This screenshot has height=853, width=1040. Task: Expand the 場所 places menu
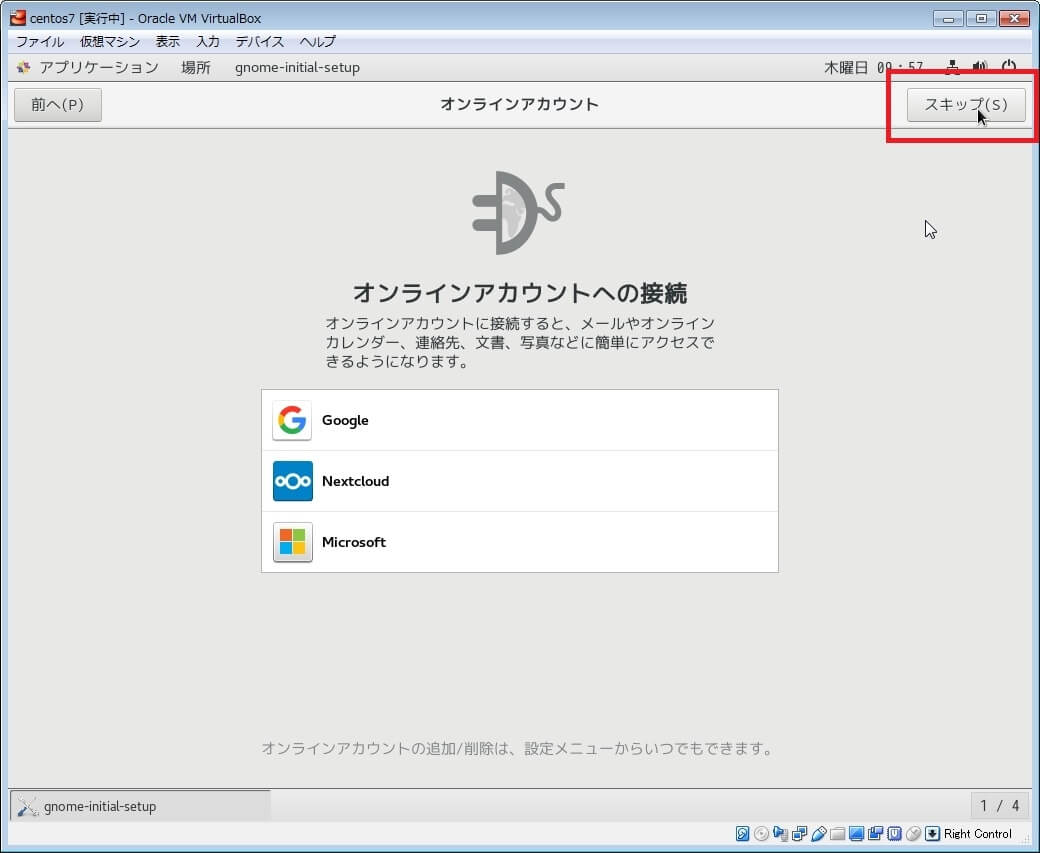[x=196, y=68]
